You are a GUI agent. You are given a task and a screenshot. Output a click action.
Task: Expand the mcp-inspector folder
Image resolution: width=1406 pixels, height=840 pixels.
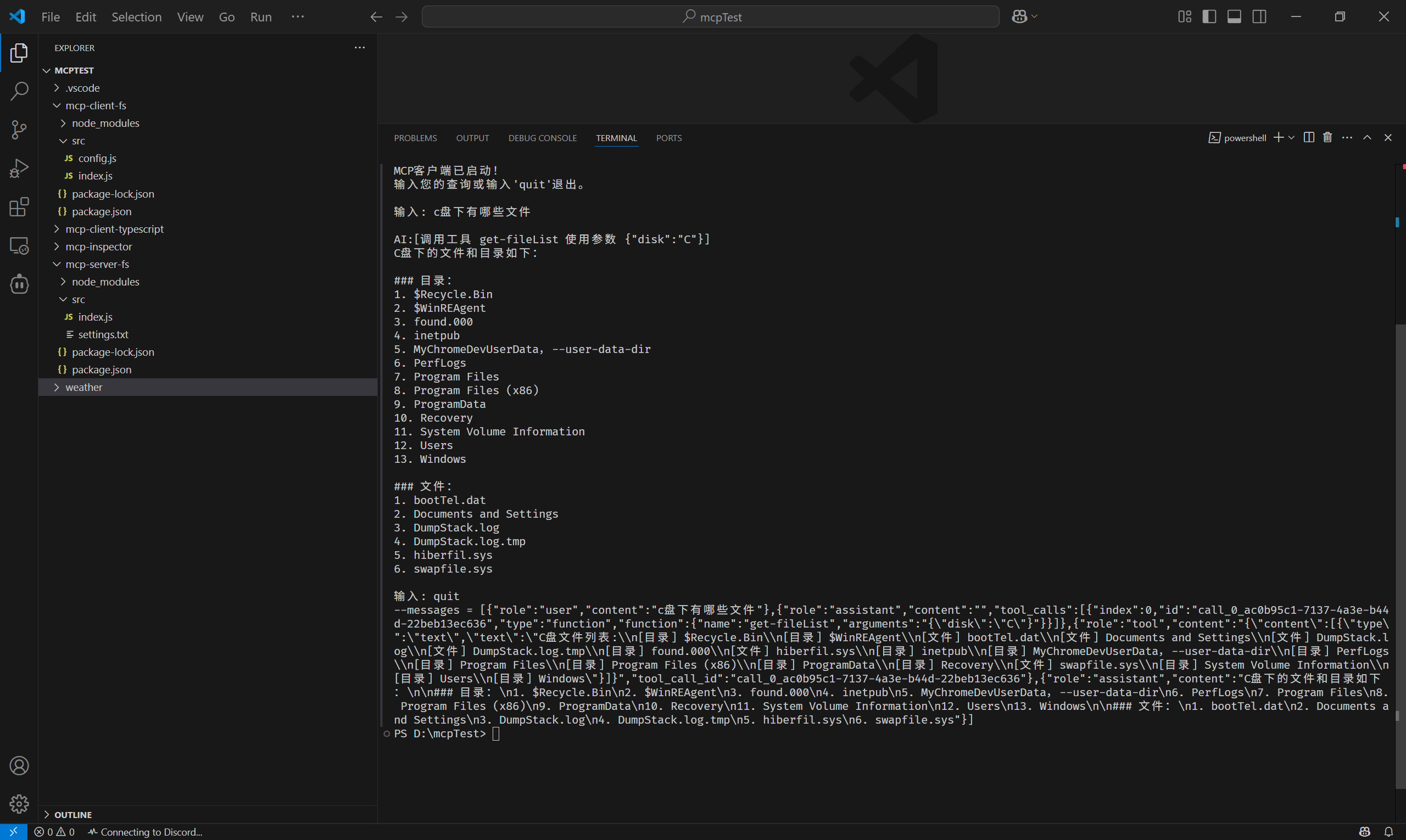98,247
